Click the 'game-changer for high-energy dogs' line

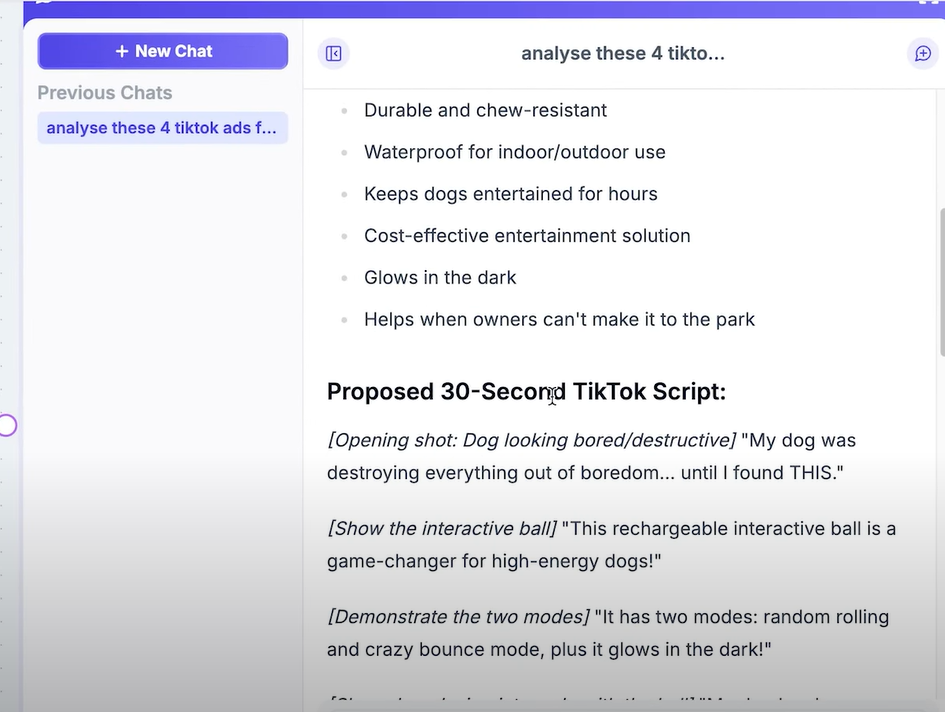[495, 561]
